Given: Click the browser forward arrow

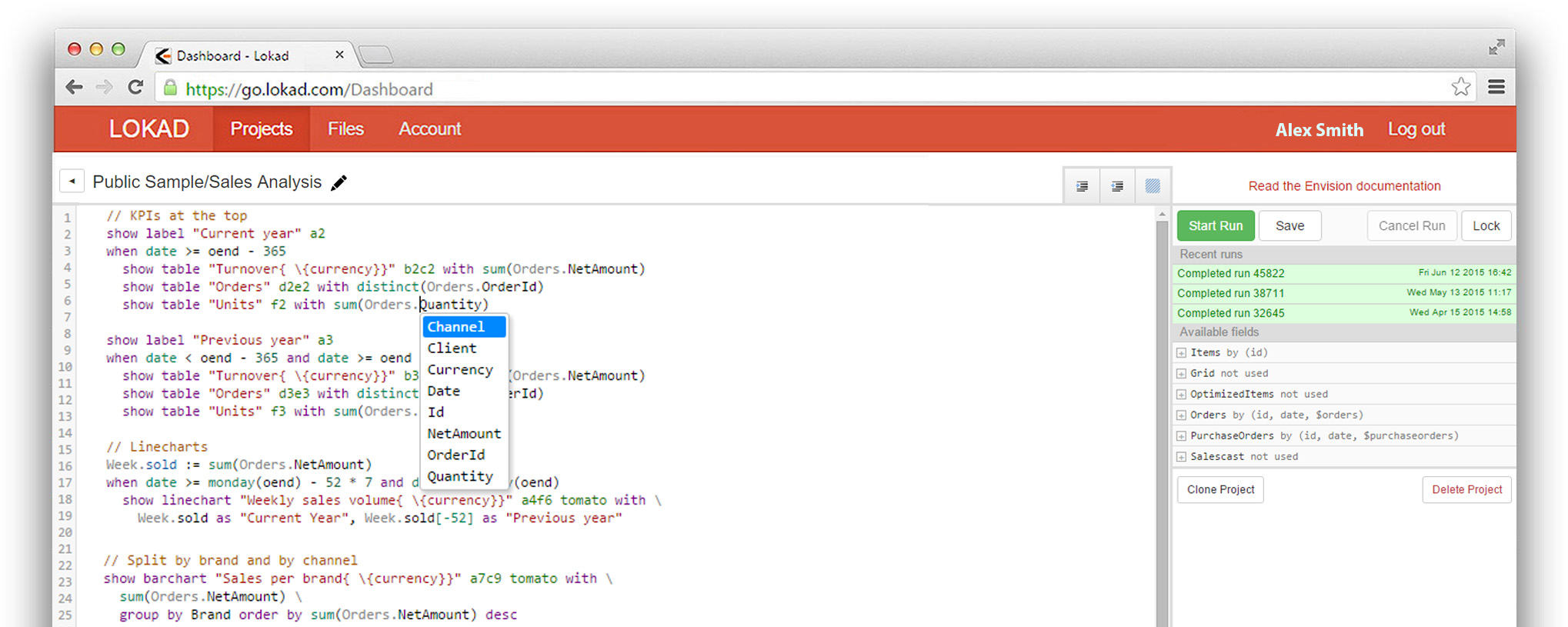Looking at the screenshot, I should click(104, 88).
